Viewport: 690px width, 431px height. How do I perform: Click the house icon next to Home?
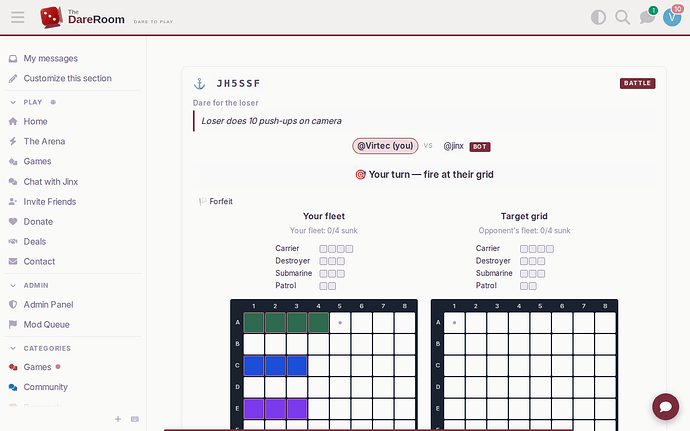pyautogui.click(x=13, y=121)
